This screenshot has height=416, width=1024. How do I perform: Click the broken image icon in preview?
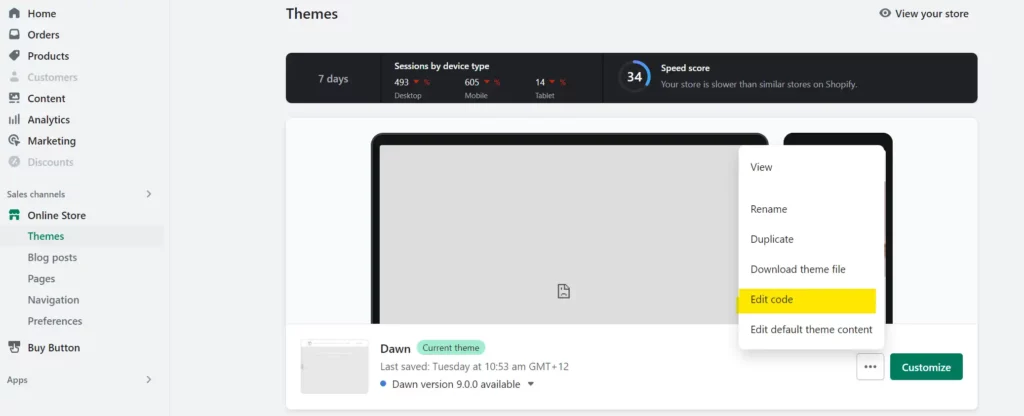(x=564, y=291)
